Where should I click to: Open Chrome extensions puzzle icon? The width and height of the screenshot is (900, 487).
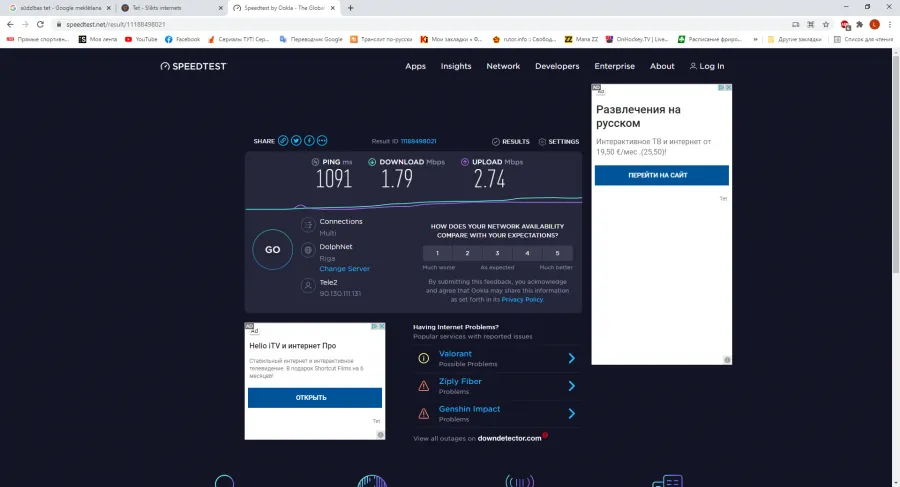[859, 24]
